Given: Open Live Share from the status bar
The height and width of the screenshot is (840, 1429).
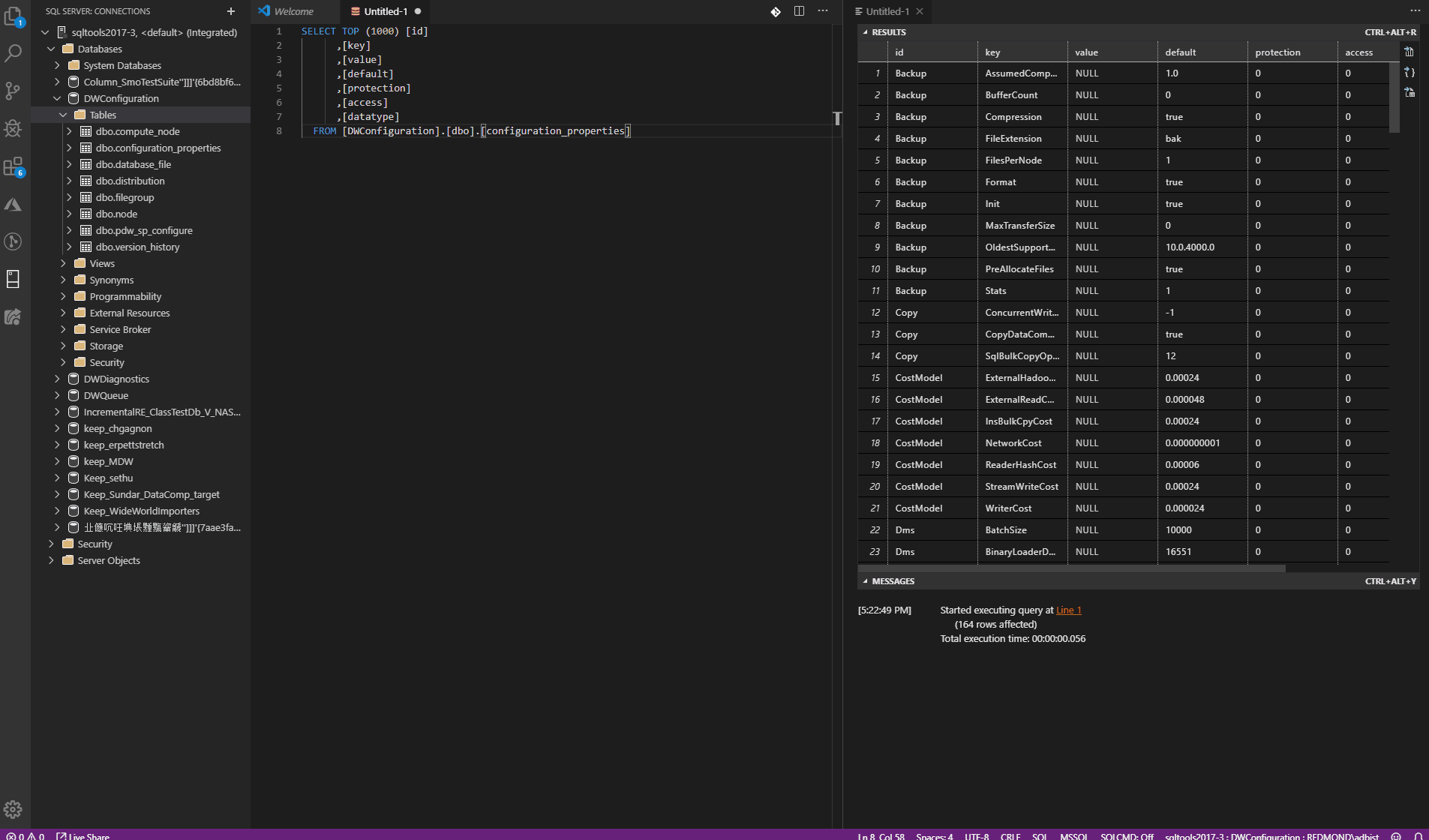Looking at the screenshot, I should coord(85,835).
